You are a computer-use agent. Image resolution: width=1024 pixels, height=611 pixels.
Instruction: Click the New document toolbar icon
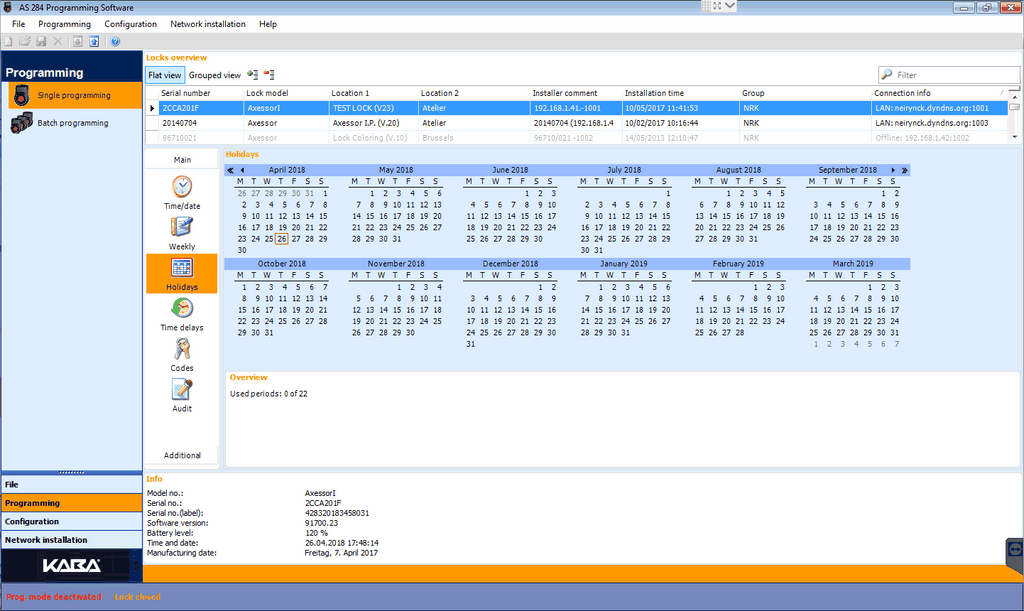pyautogui.click(x=8, y=41)
